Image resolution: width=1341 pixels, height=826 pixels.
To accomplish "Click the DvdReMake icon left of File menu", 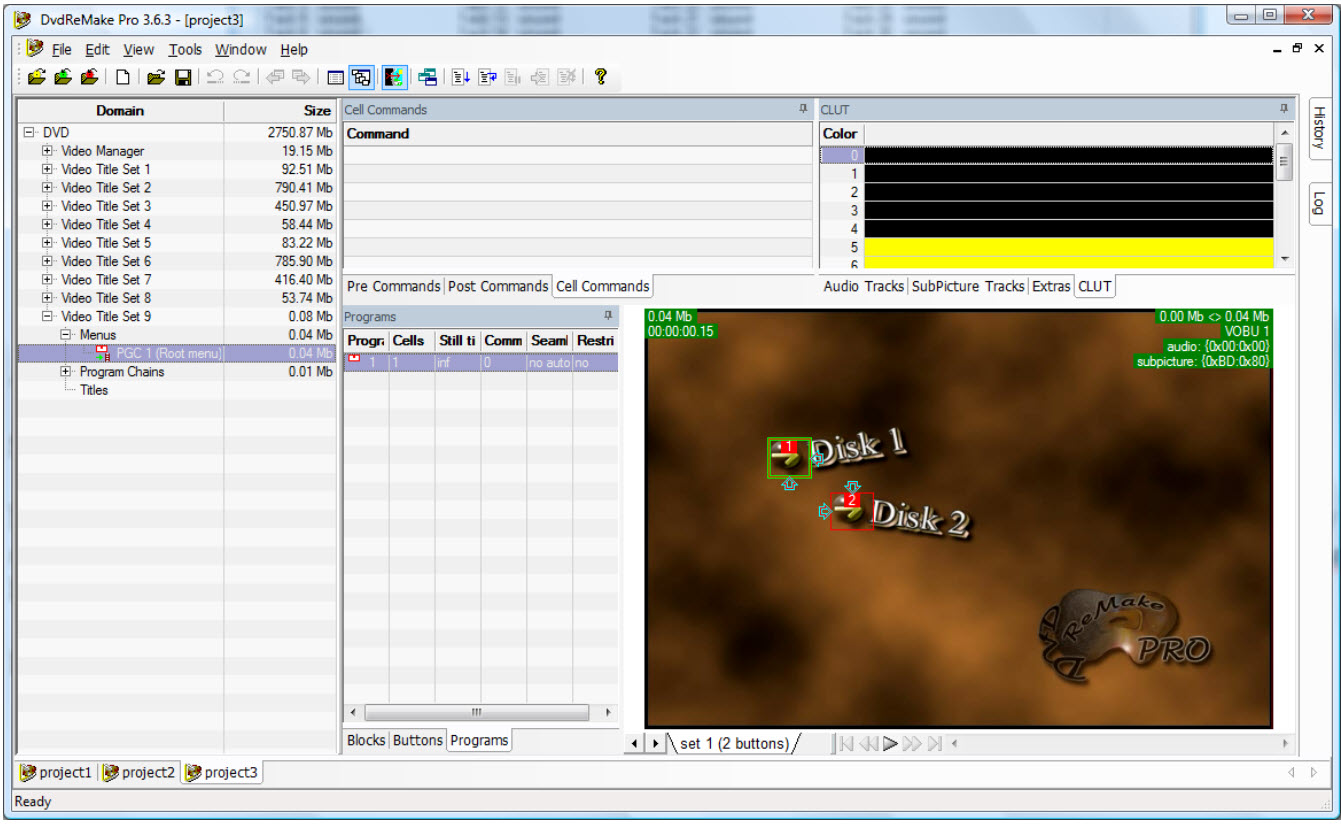I will [35, 48].
